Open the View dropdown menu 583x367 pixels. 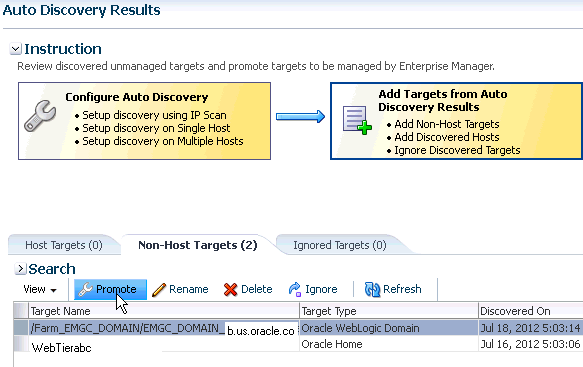coord(40,289)
